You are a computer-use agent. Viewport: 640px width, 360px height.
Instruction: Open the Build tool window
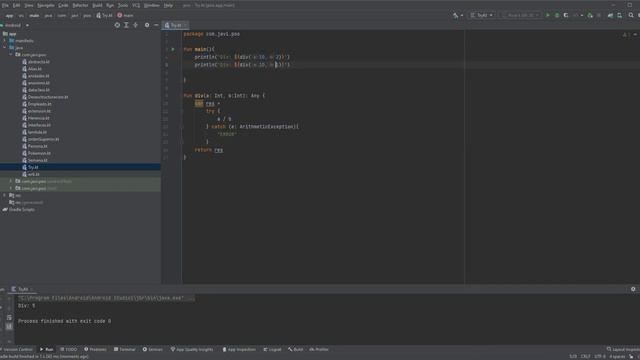pos(296,349)
